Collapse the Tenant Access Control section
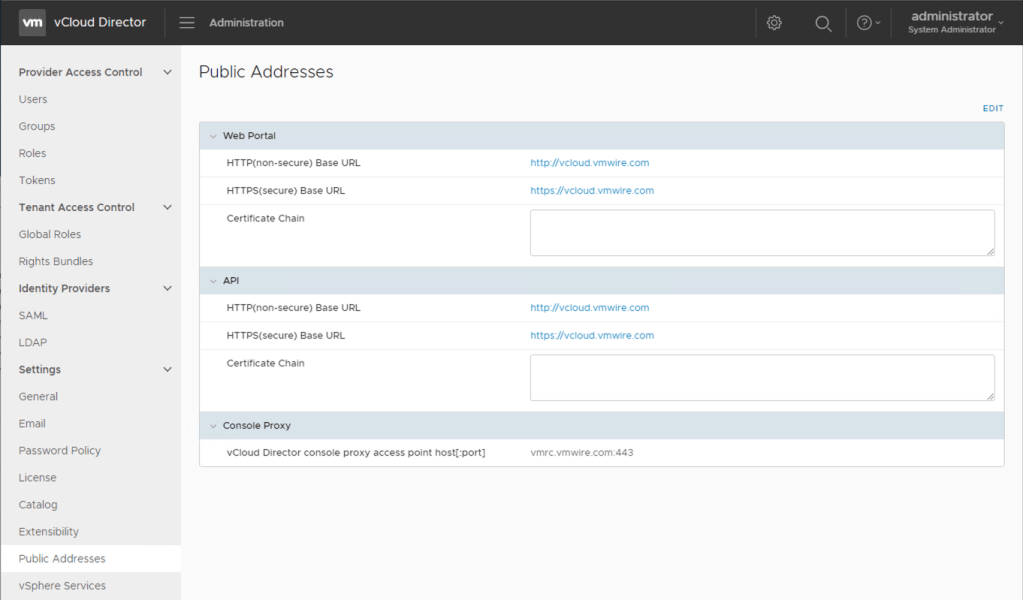The width and height of the screenshot is (1023, 600). click(x=167, y=207)
